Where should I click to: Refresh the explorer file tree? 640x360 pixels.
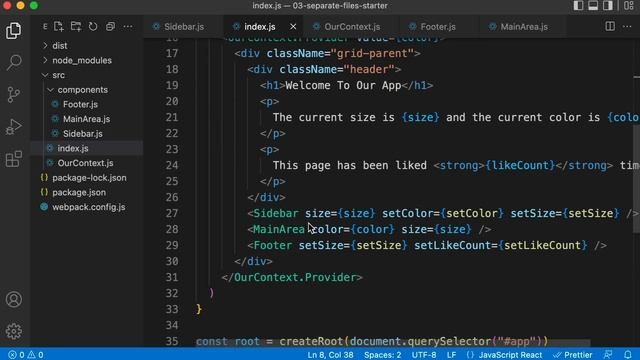pyautogui.click(x=93, y=27)
